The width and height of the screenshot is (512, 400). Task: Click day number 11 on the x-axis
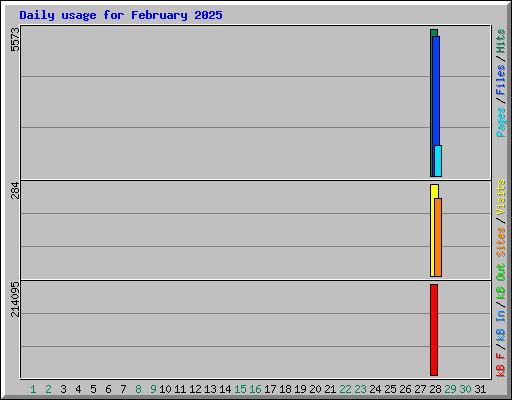click(x=180, y=389)
